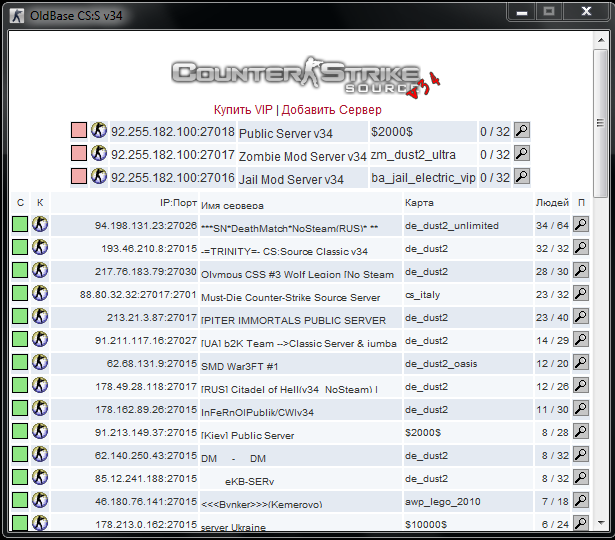Click magnifier for PITER IMMORTALS PUBLIC SERVER
615x540 pixels.
tap(580, 316)
